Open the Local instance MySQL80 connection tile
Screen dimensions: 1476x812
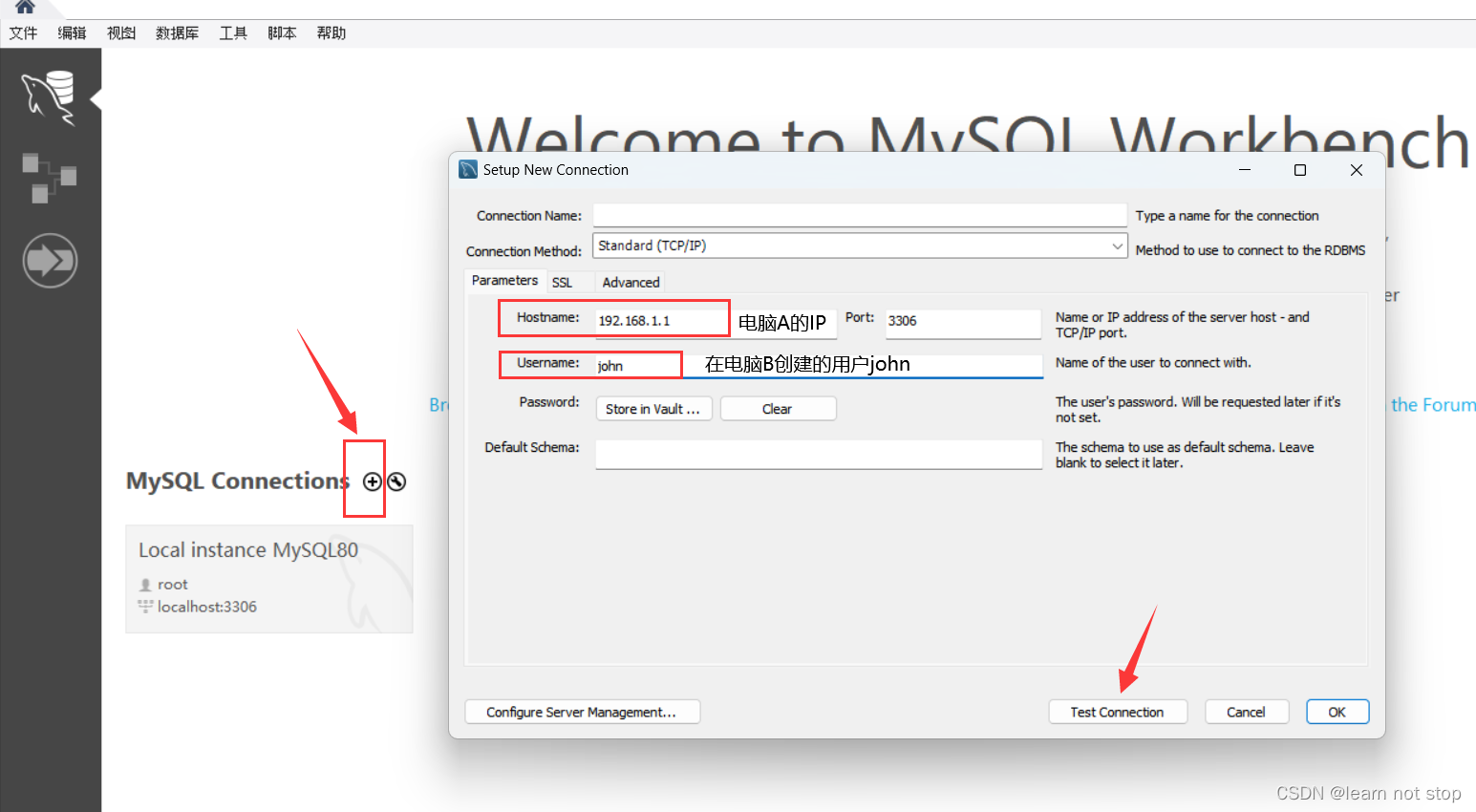click(x=269, y=577)
